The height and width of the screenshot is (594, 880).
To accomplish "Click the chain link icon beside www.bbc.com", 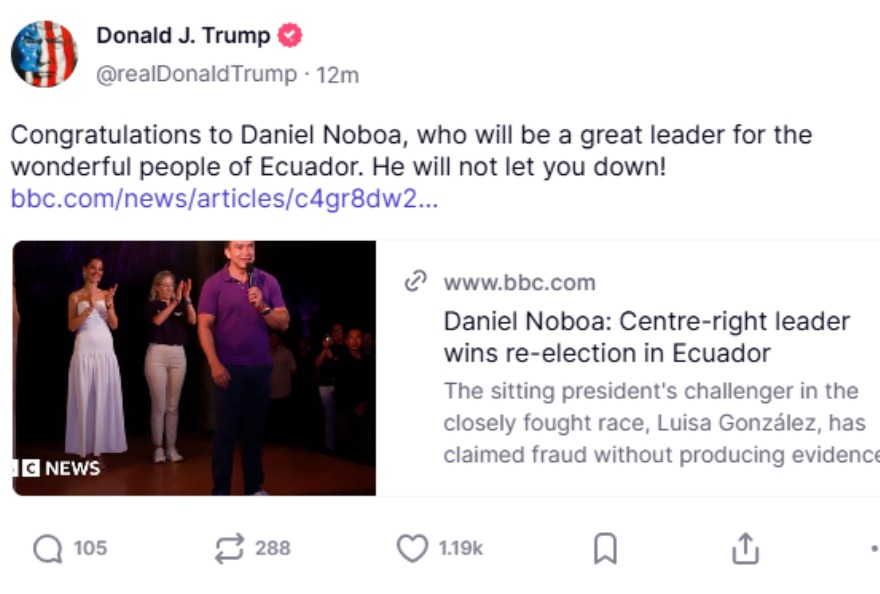I will point(415,282).
